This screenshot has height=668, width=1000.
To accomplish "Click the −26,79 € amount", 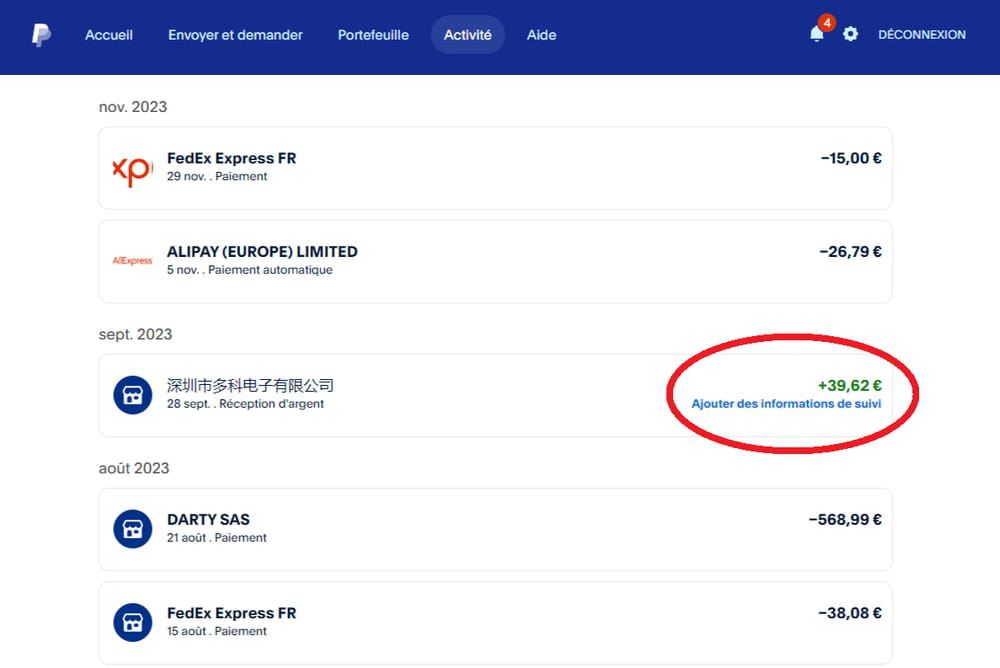I will point(850,252).
